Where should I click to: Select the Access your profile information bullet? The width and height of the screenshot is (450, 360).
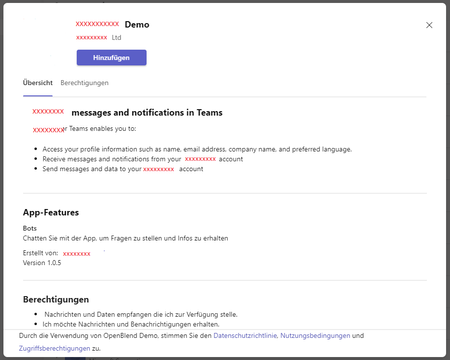[x=197, y=149]
